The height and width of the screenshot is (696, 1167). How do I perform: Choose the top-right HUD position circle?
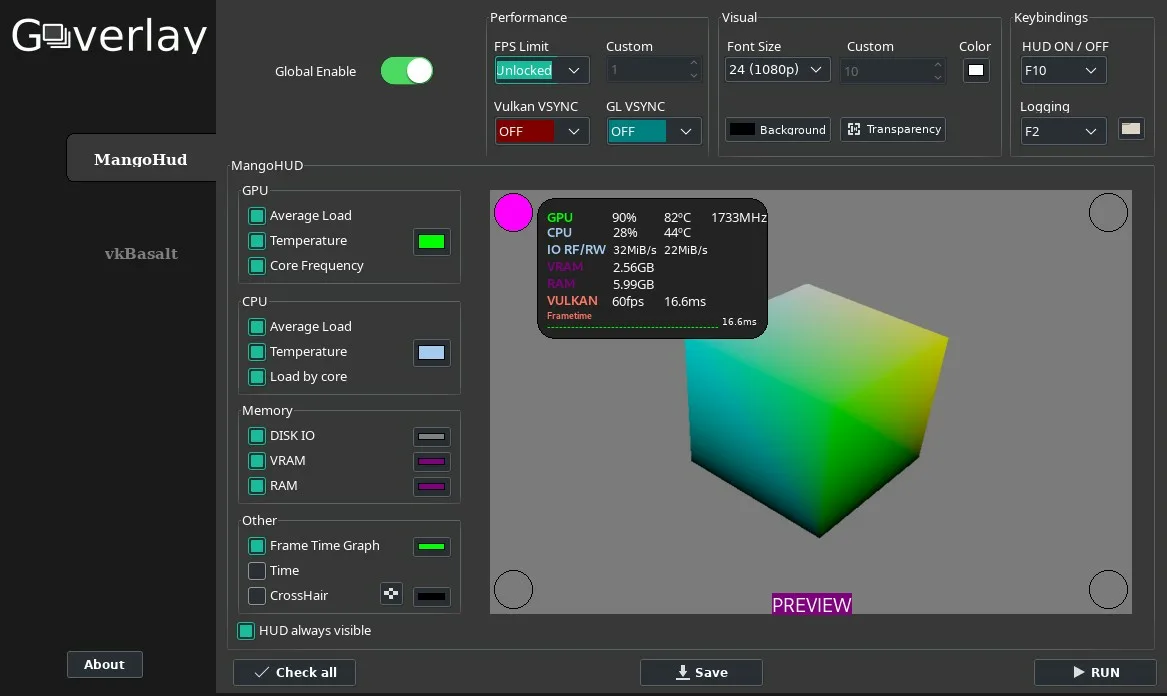(1107, 212)
